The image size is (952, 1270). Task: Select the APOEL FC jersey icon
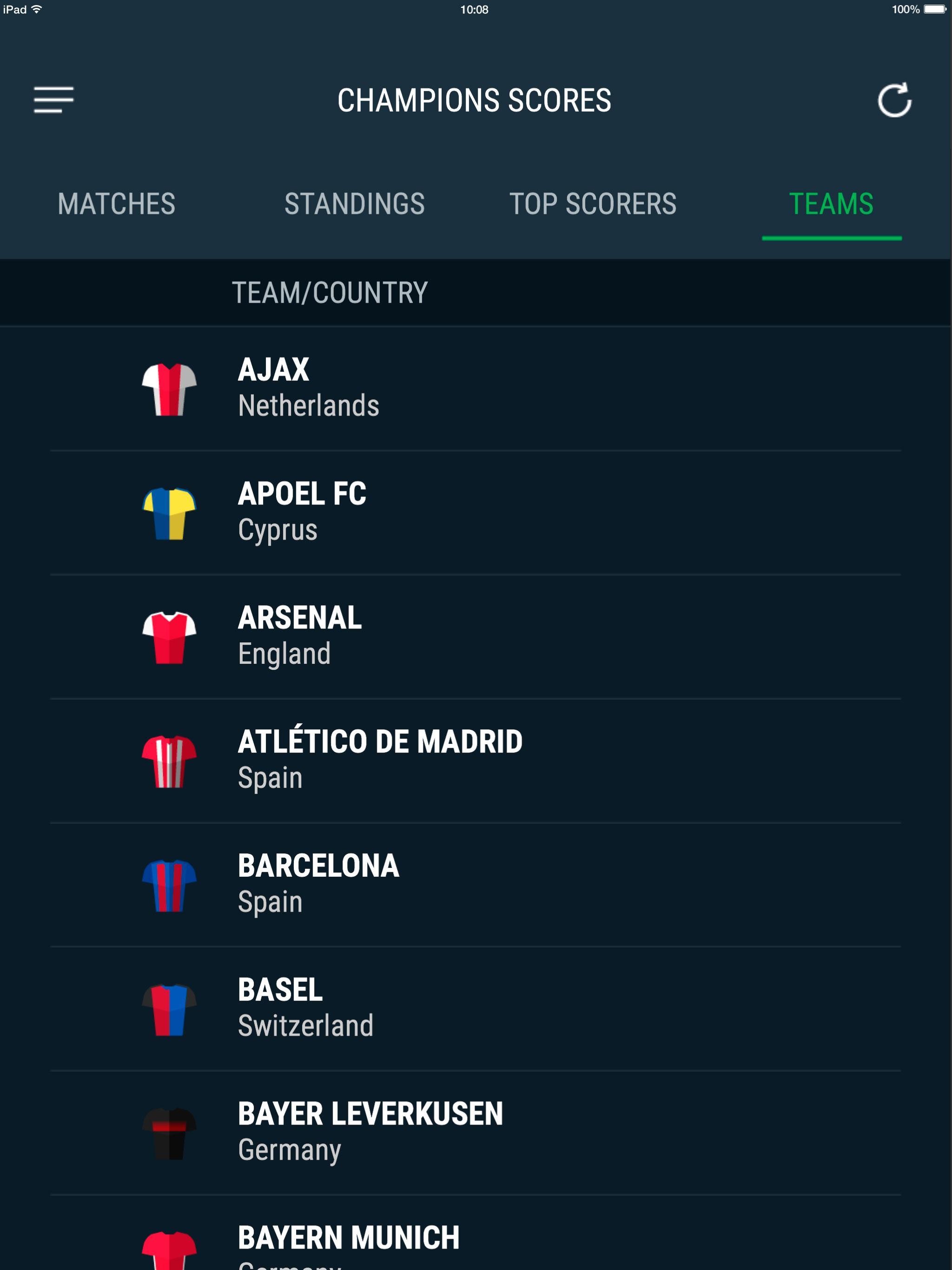(169, 513)
